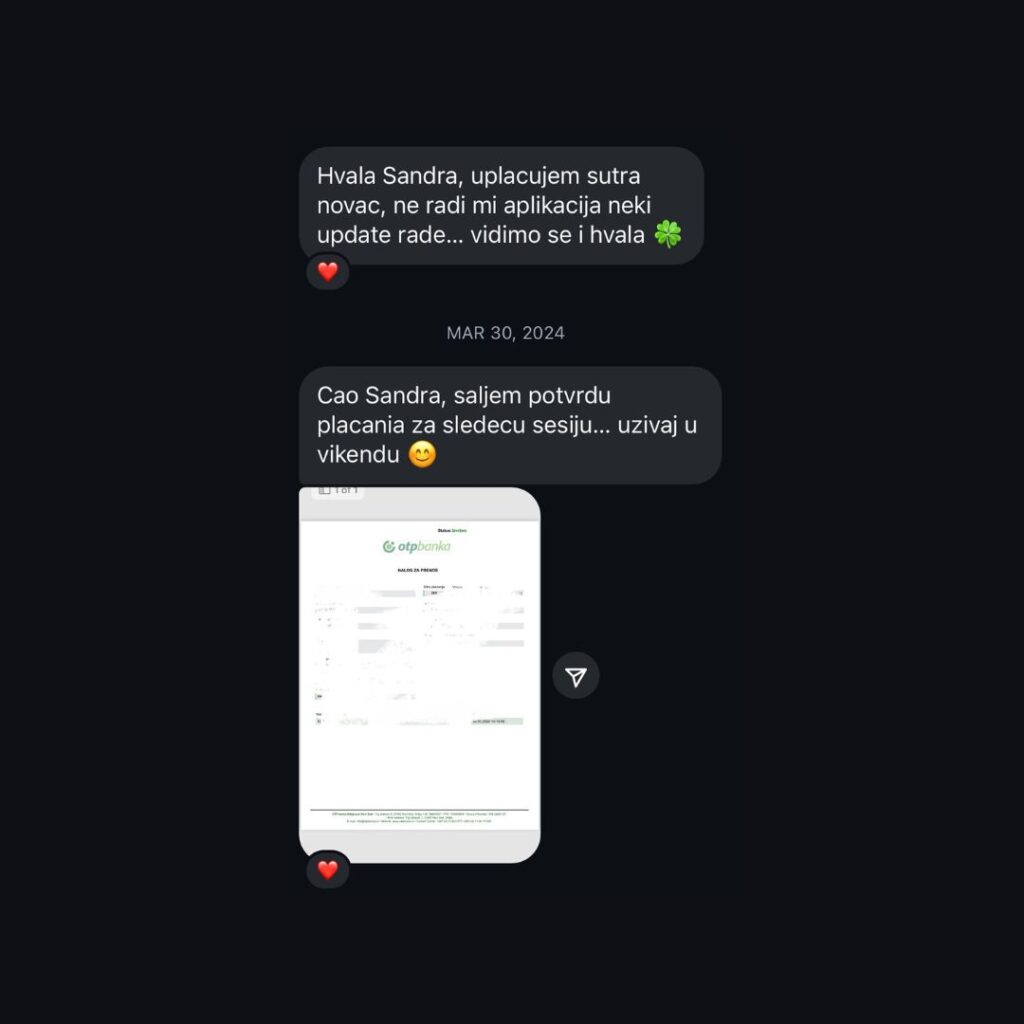Tap the MAR 30, 2024 date separator
Image resolution: width=1024 pixels, height=1024 pixels.
pyautogui.click(x=505, y=333)
